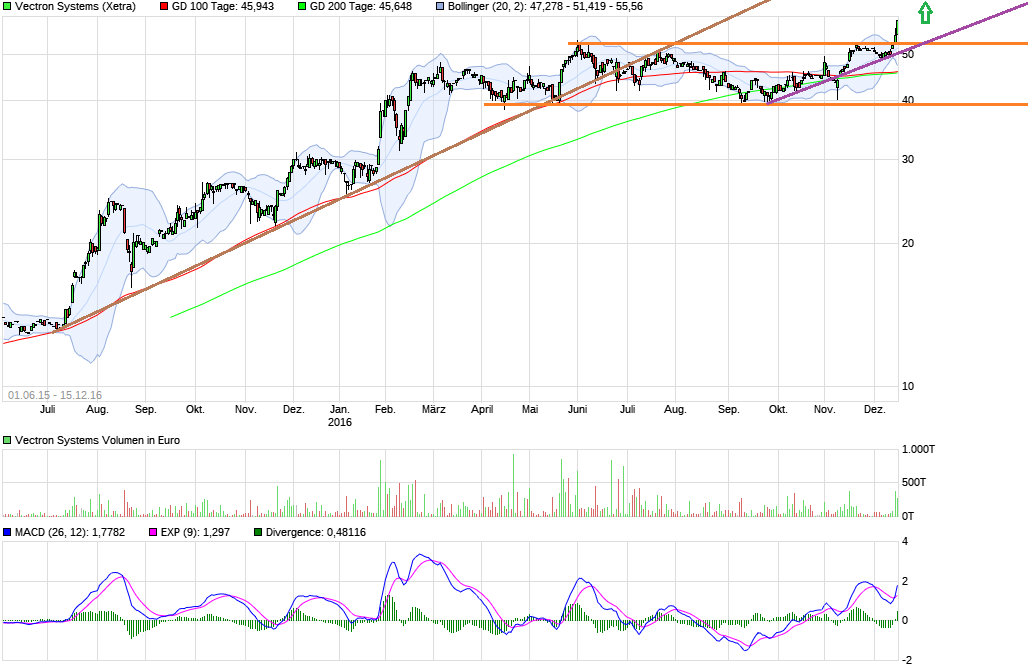Screen dimensions: 1028x667
Task: Click the 2016 year marker on the time axis
Action: [x=340, y=422]
